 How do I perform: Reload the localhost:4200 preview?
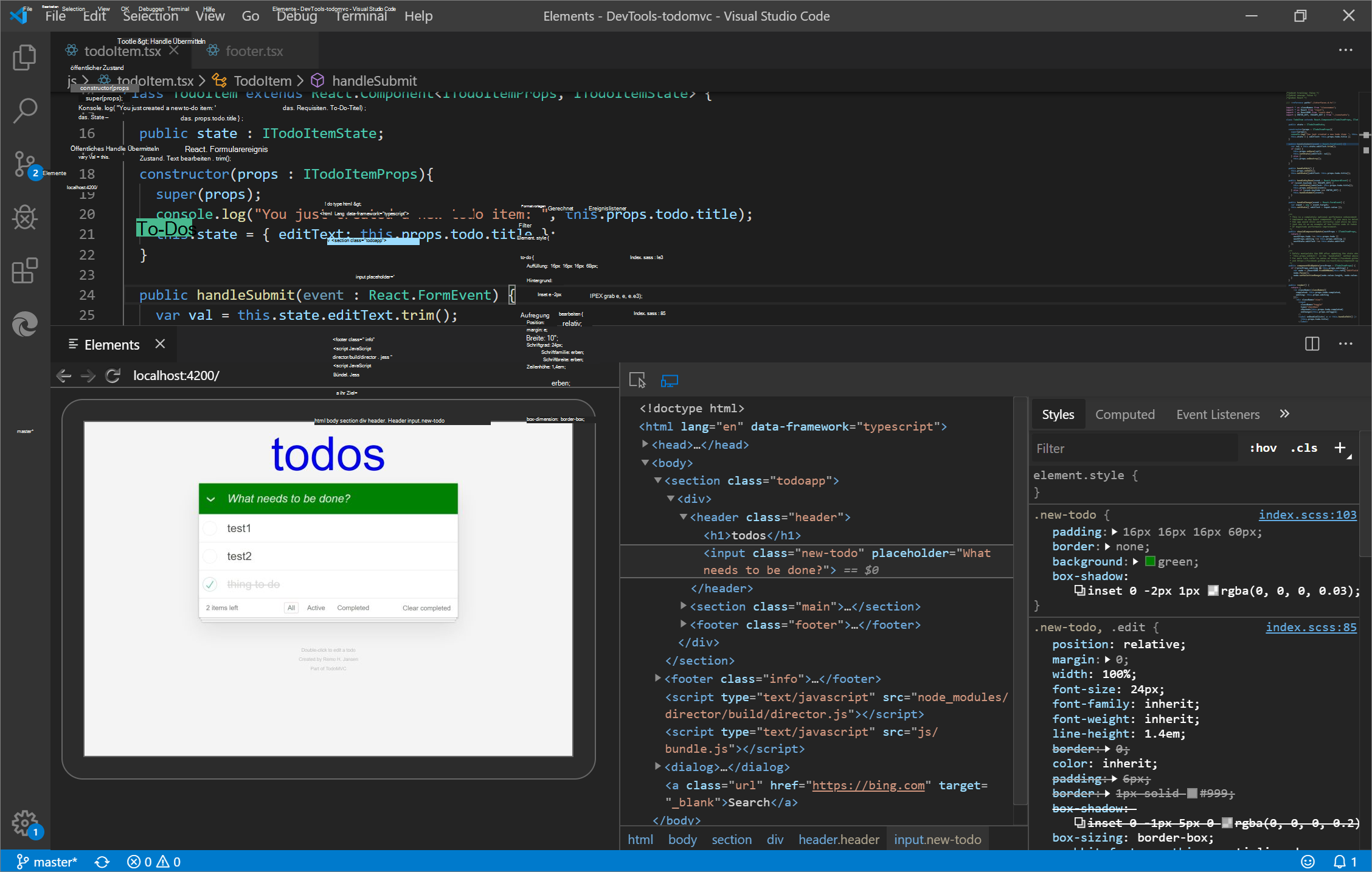tap(113, 376)
